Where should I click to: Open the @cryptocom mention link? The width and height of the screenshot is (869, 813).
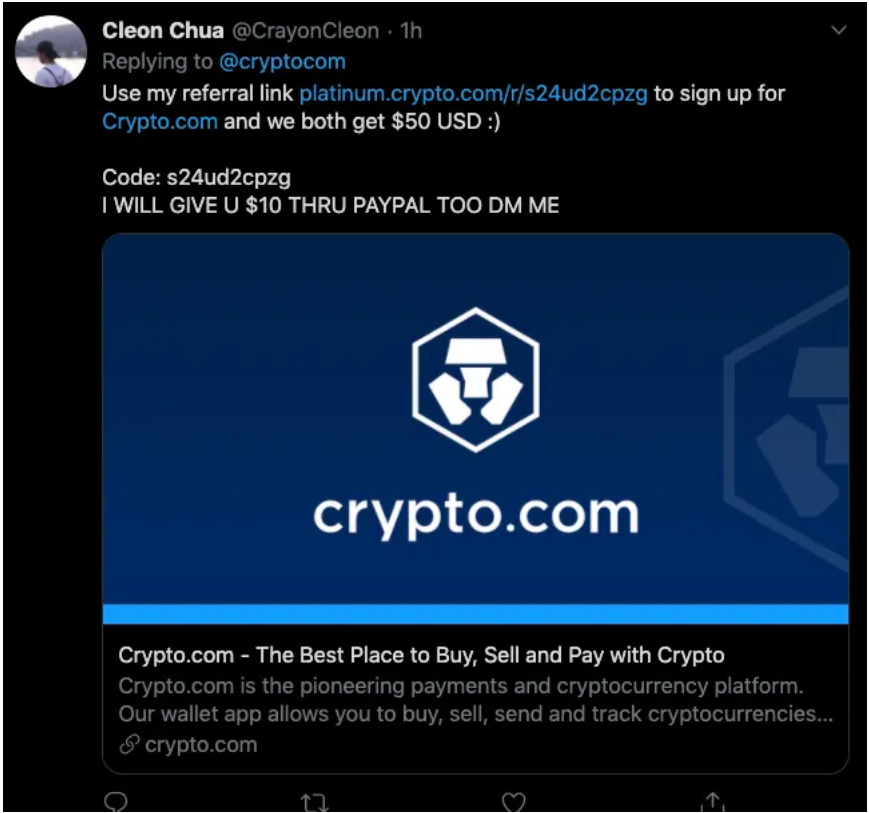point(282,62)
